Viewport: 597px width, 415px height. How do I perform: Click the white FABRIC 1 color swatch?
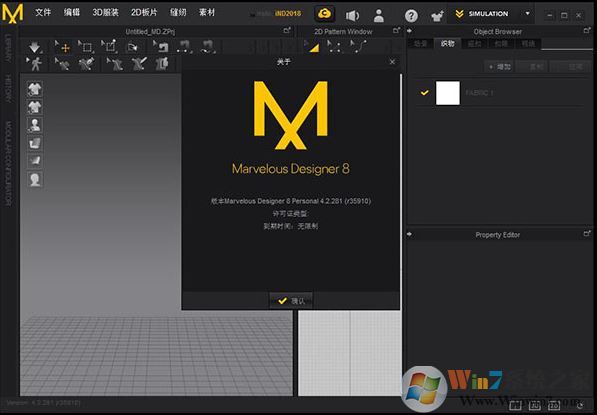click(x=447, y=93)
